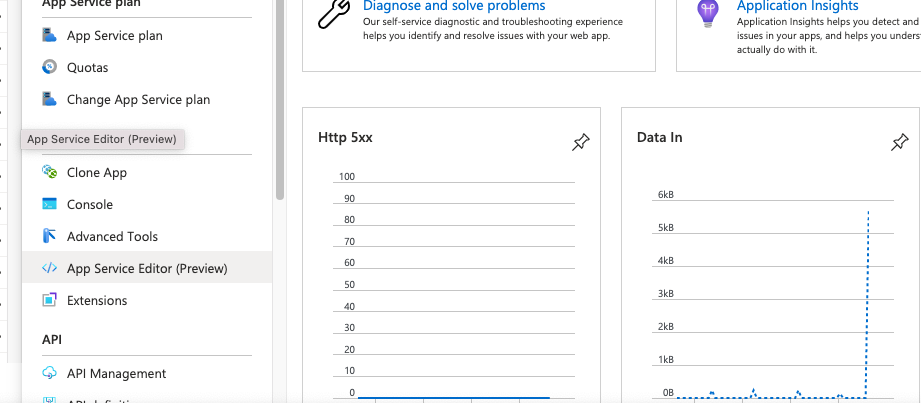
Task: Open Diagnose and solve problems link
Action: 454,6
